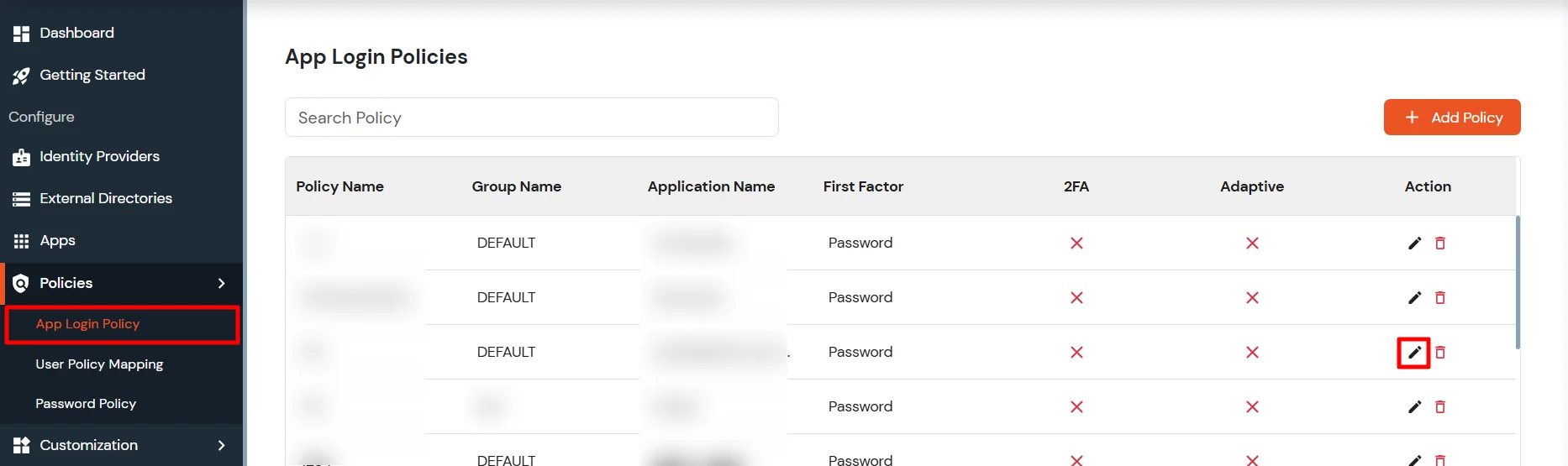Click Adaptive cross in fourth row
1568x466 pixels.
(x=1252, y=406)
